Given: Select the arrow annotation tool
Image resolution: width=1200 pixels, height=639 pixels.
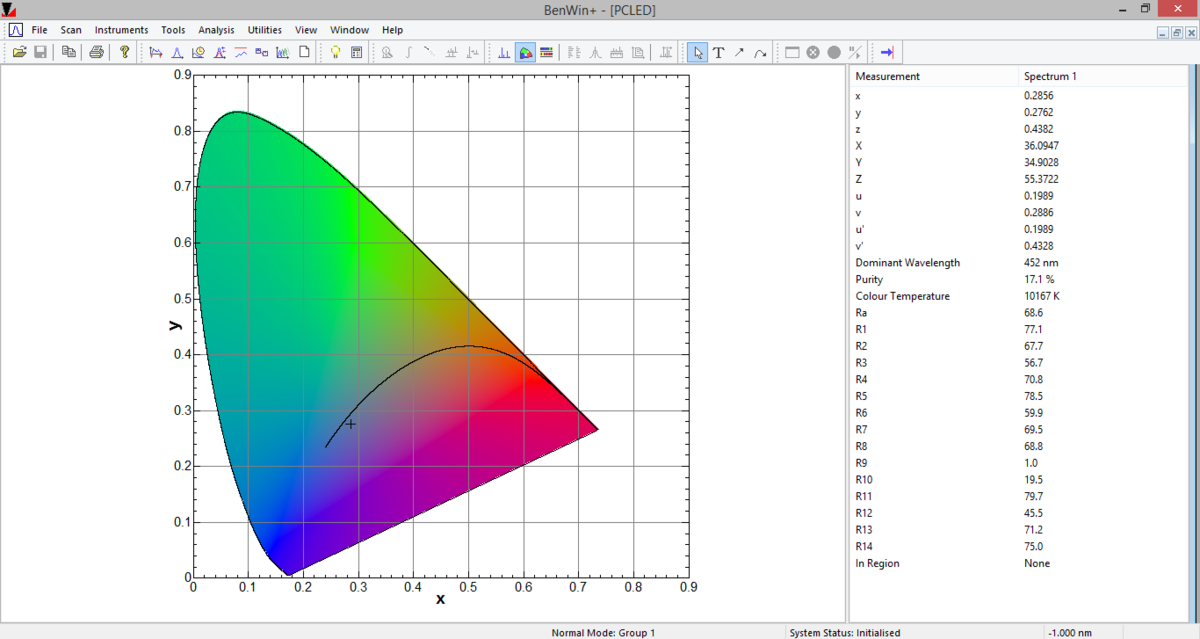Looking at the screenshot, I should click(x=739, y=52).
